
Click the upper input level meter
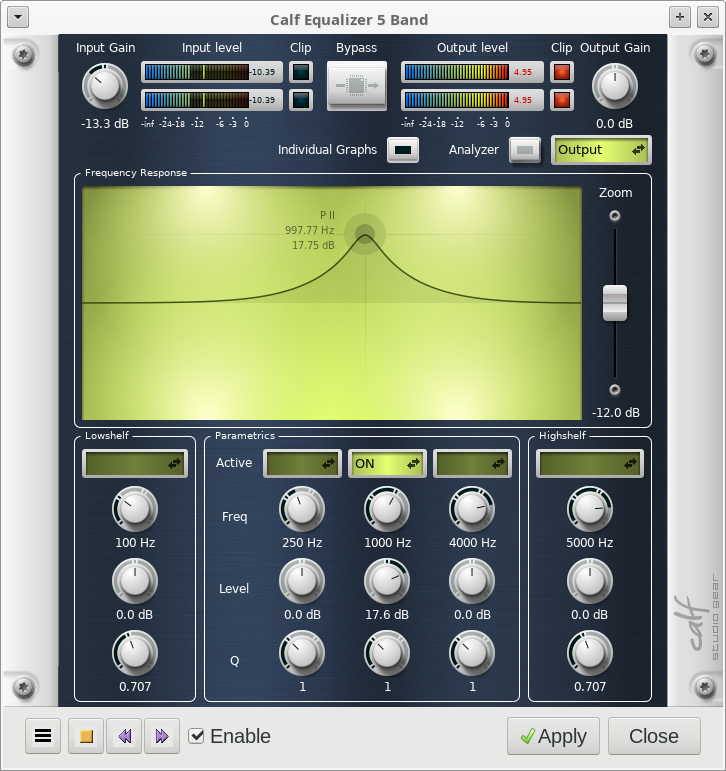[212, 72]
